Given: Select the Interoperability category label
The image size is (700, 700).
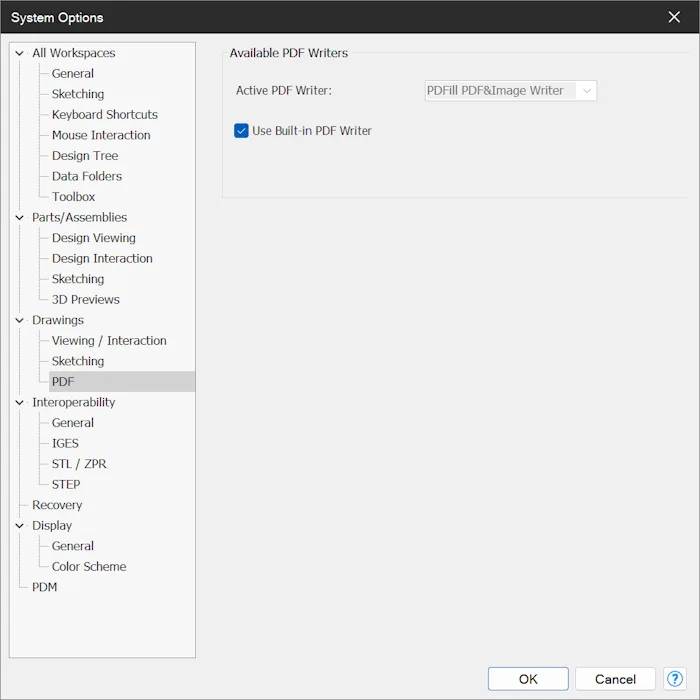Looking at the screenshot, I should click(74, 402).
